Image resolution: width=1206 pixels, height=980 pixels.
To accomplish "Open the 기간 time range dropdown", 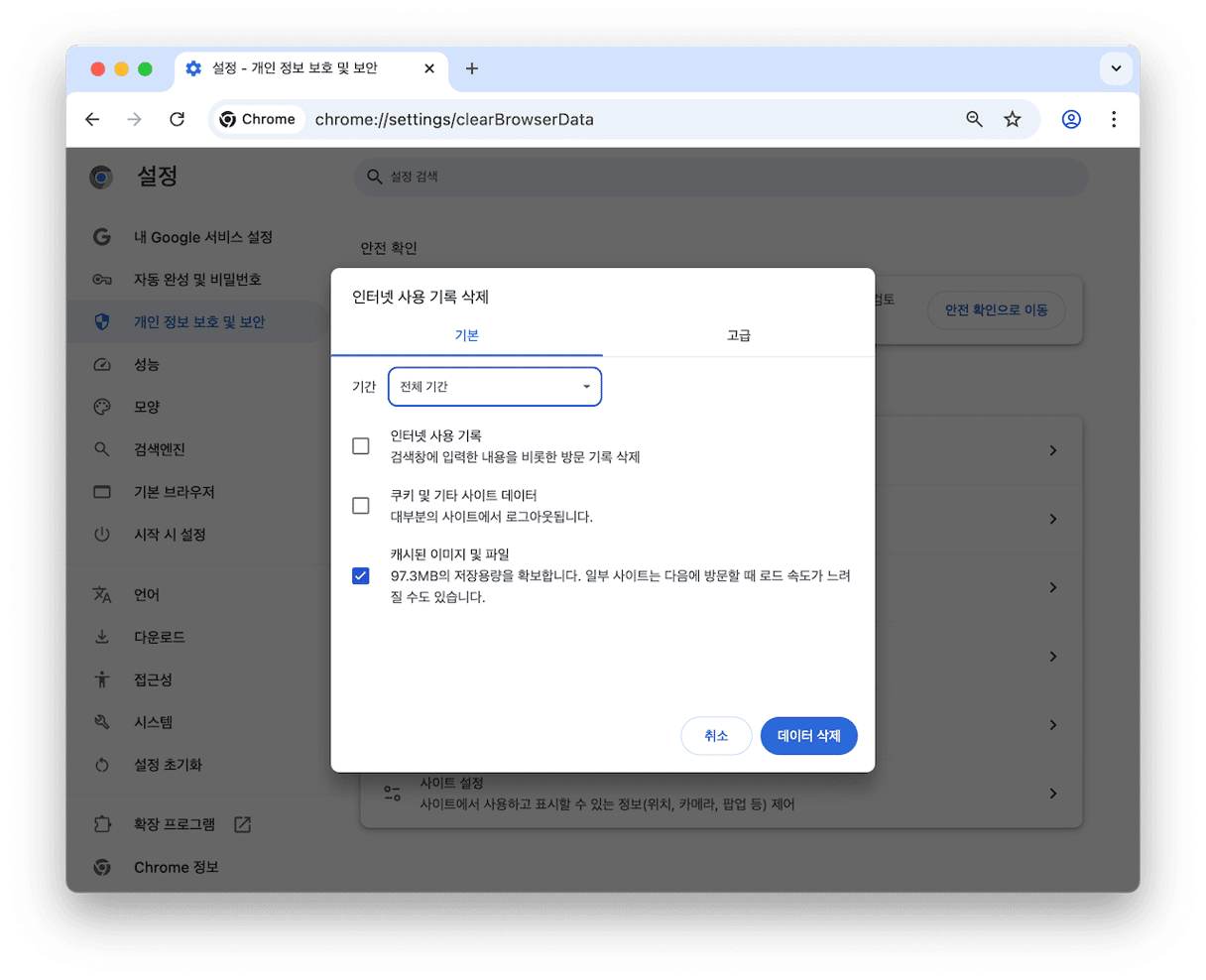I will [495, 387].
